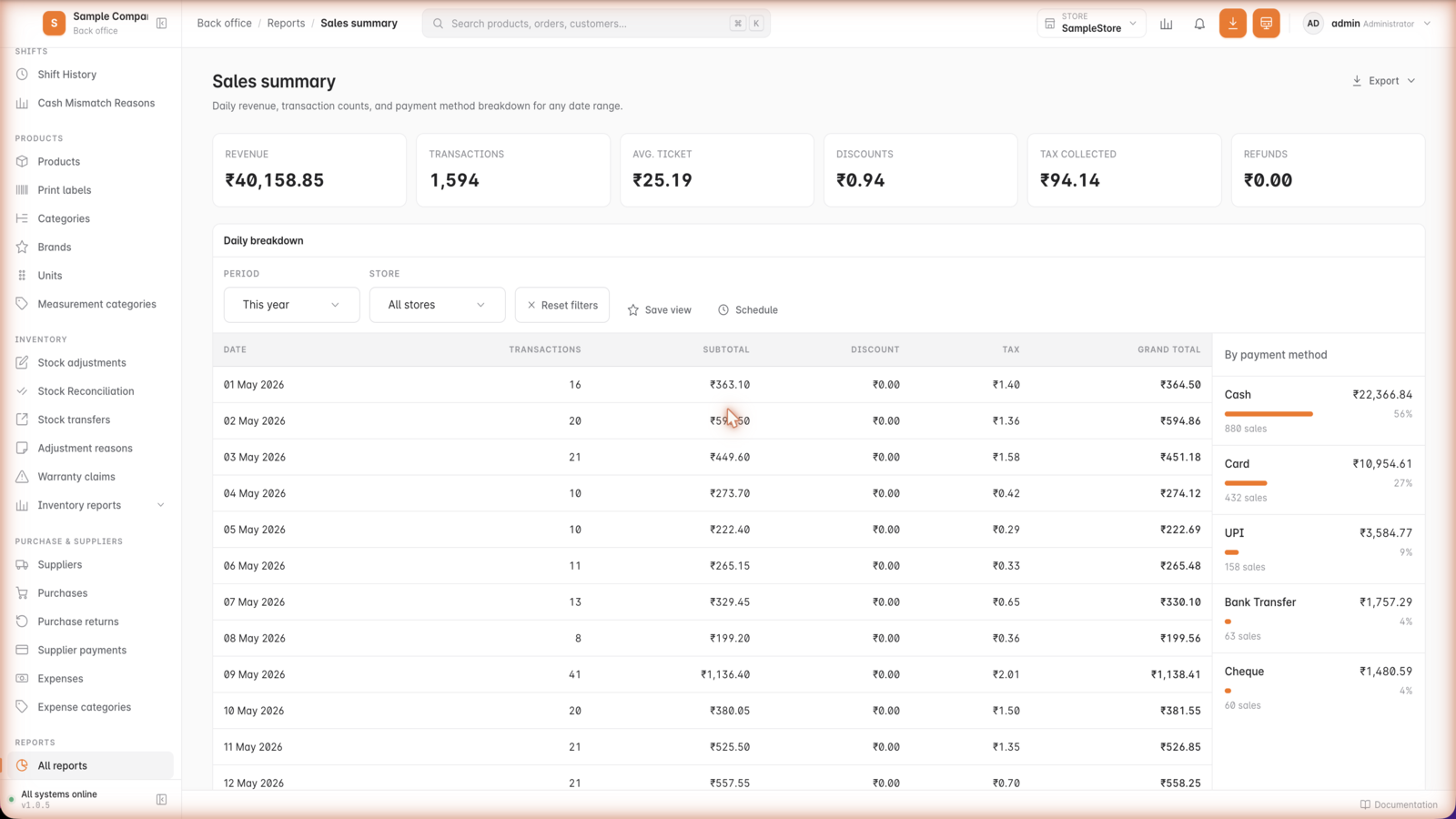Open the Period dropdown set to This year

(291, 305)
